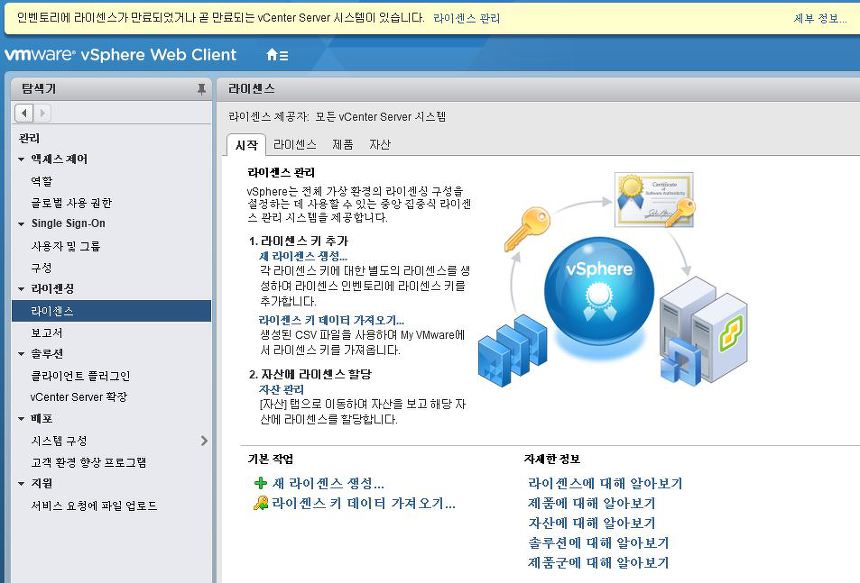Click 새 라이센스 생성 link under step 1
This screenshot has height=583, width=860.
click(x=303, y=256)
